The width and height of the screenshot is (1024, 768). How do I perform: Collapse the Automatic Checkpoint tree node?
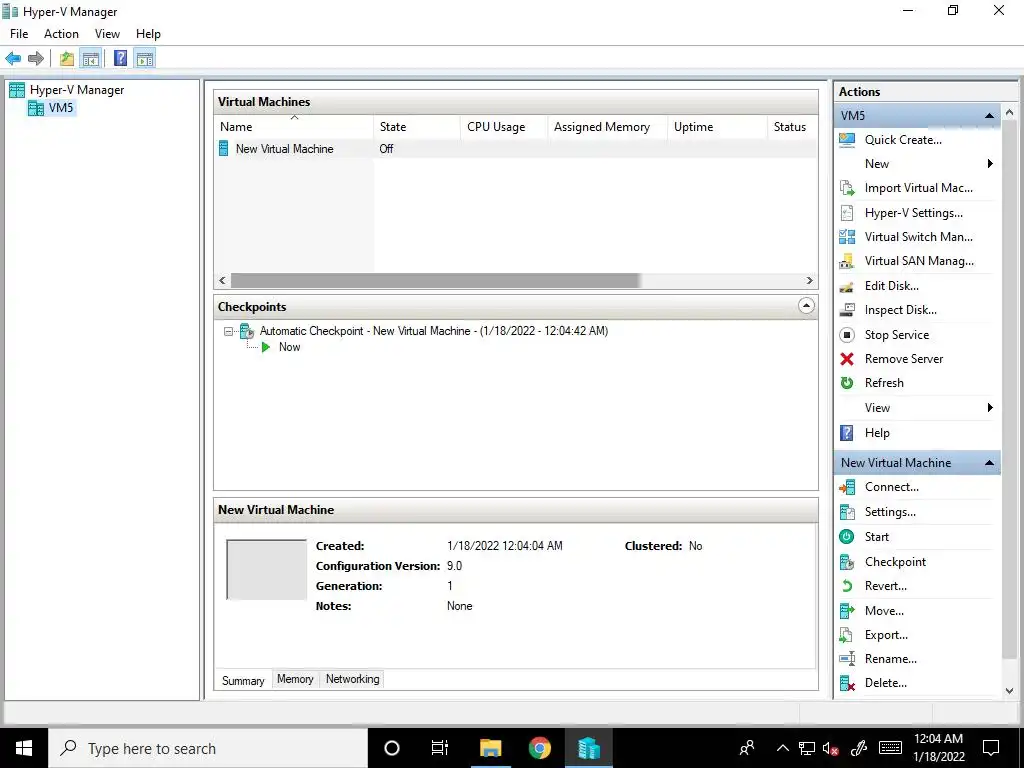[x=228, y=332]
